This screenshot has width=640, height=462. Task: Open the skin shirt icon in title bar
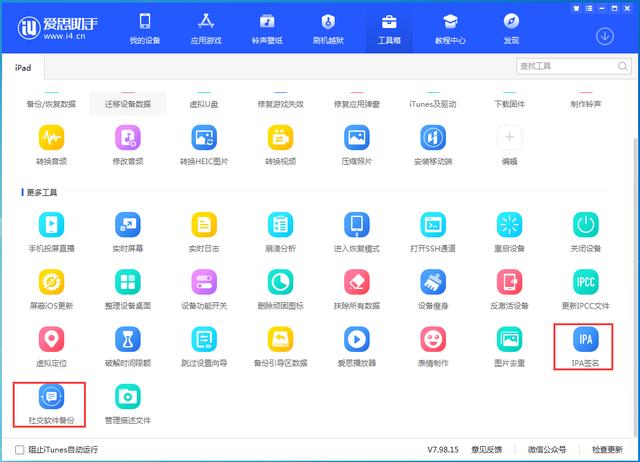(x=576, y=8)
